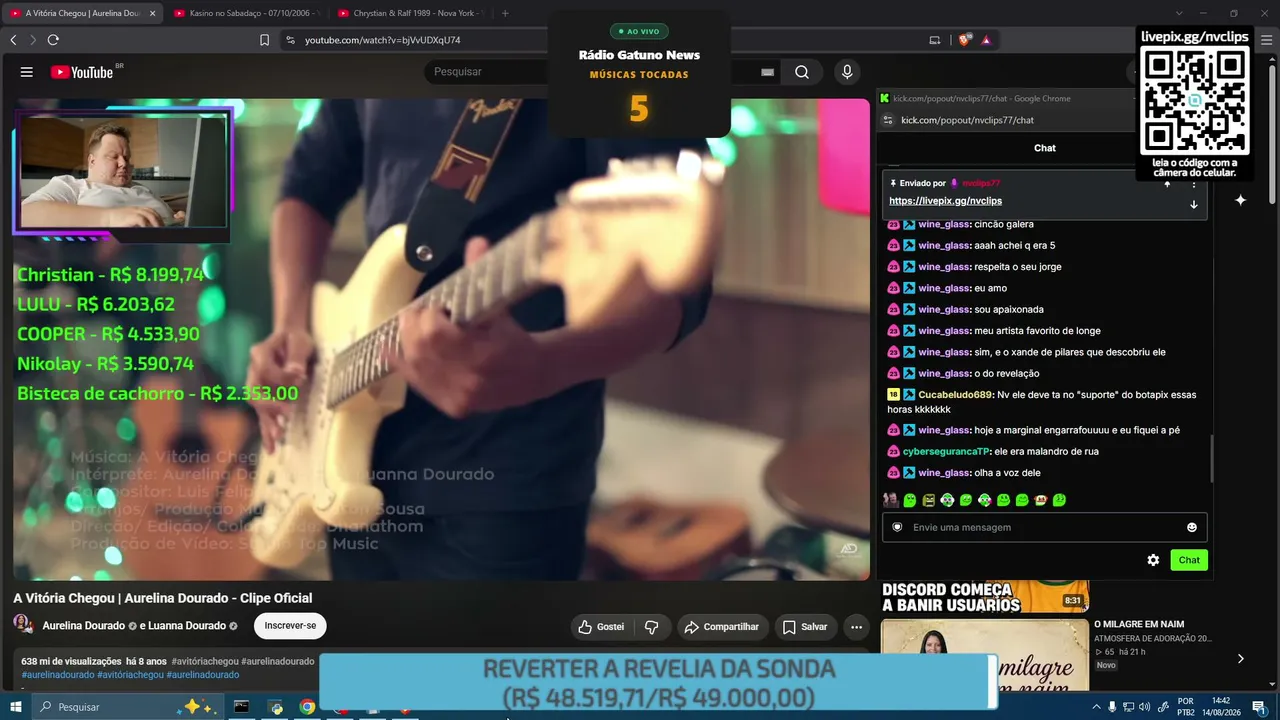Click the taskbar clock showing 14:42

tap(1221, 707)
